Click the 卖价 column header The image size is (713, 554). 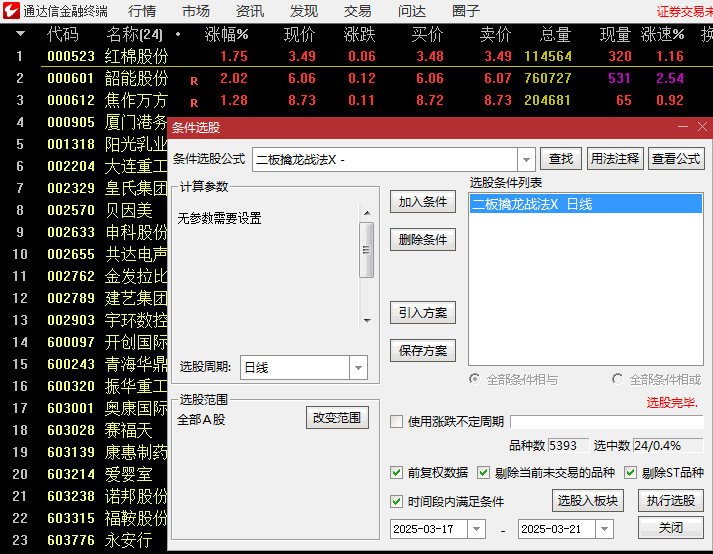pos(495,34)
